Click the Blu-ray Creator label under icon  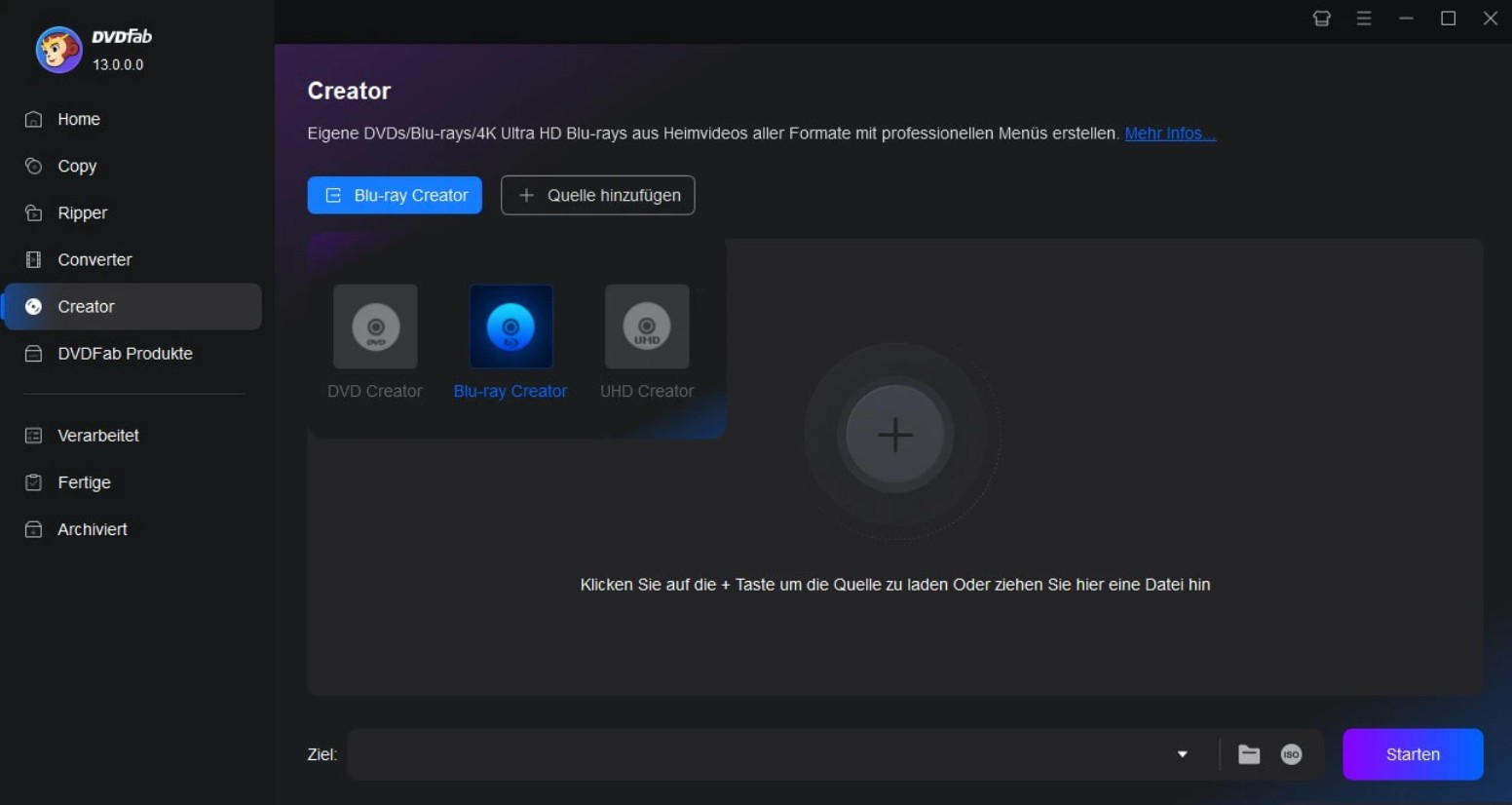point(510,391)
